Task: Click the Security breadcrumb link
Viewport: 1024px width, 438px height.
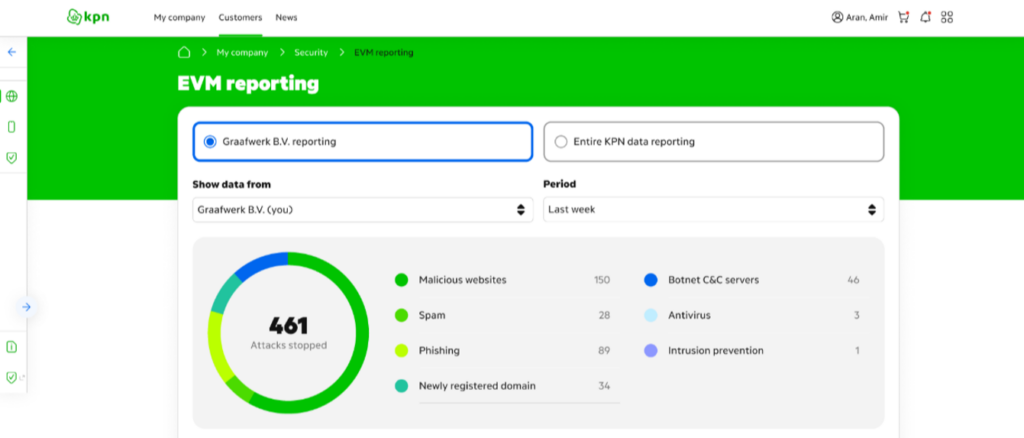Action: [x=311, y=52]
